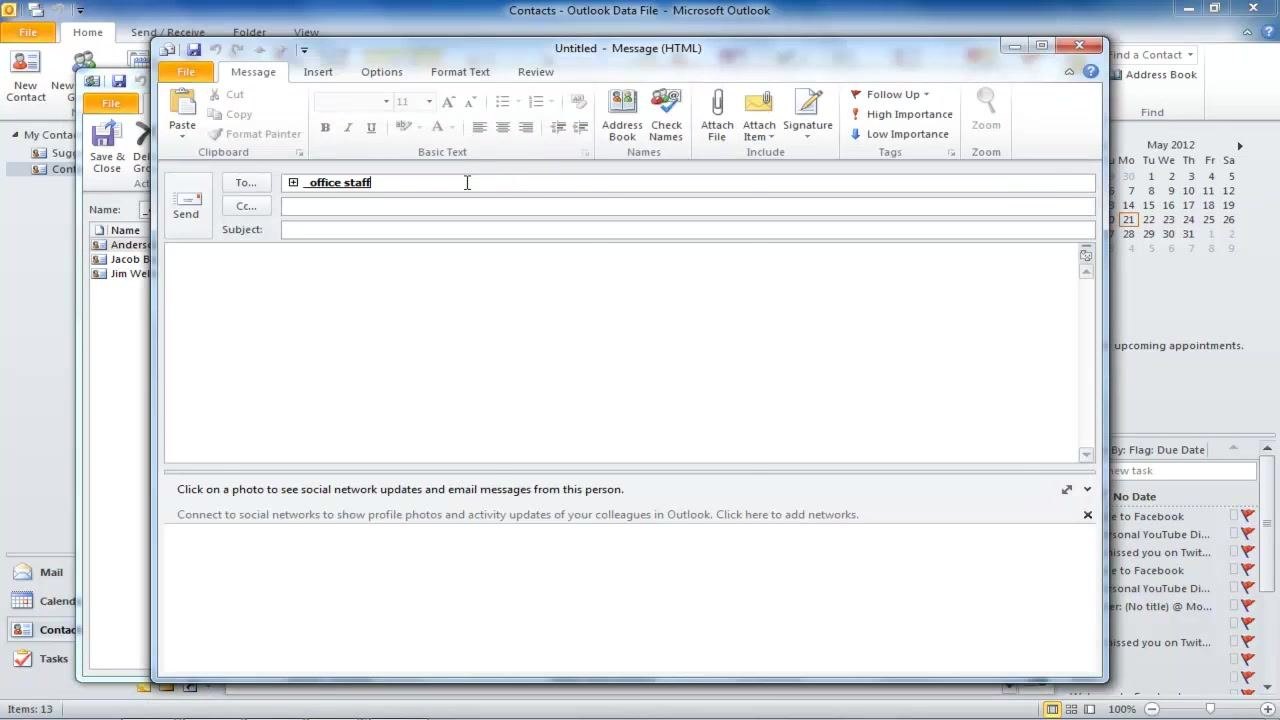Click the Outlook application icon in title bar

(9, 10)
